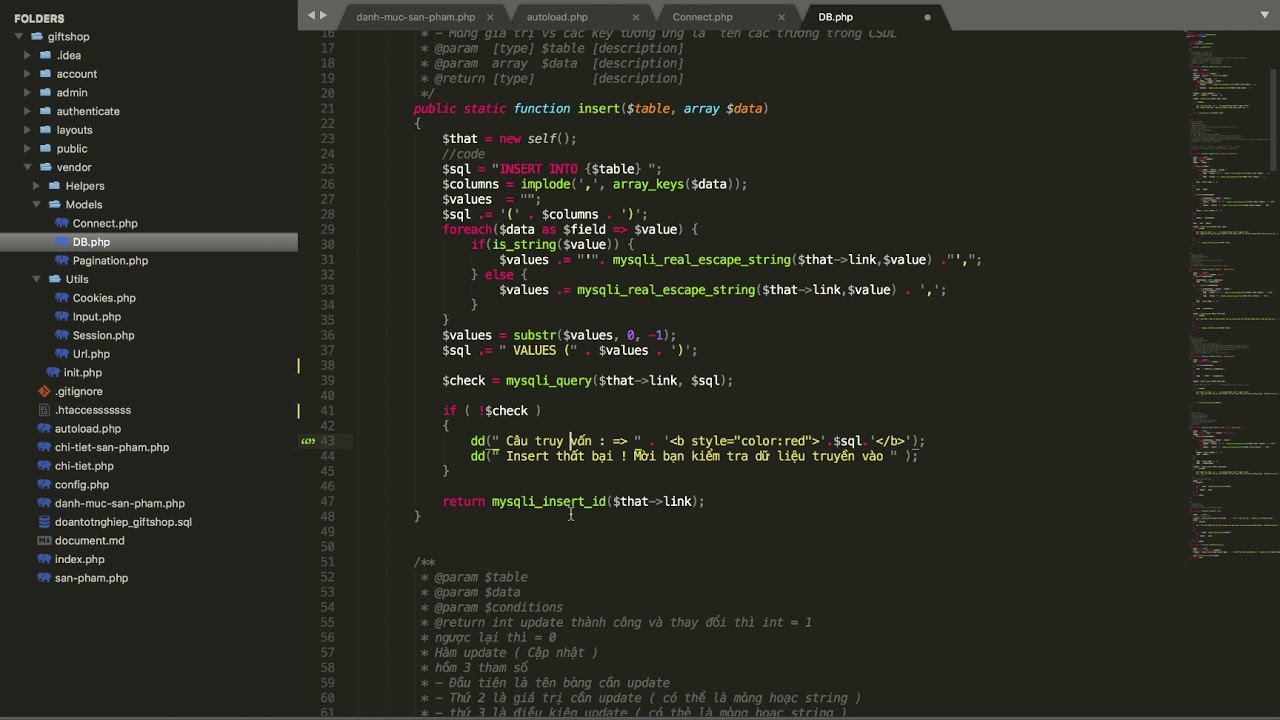Screen dimensions: 1280x720
Task: Click danh-muc-san-pham.php icon in the sidebar
Action: click(x=44, y=503)
